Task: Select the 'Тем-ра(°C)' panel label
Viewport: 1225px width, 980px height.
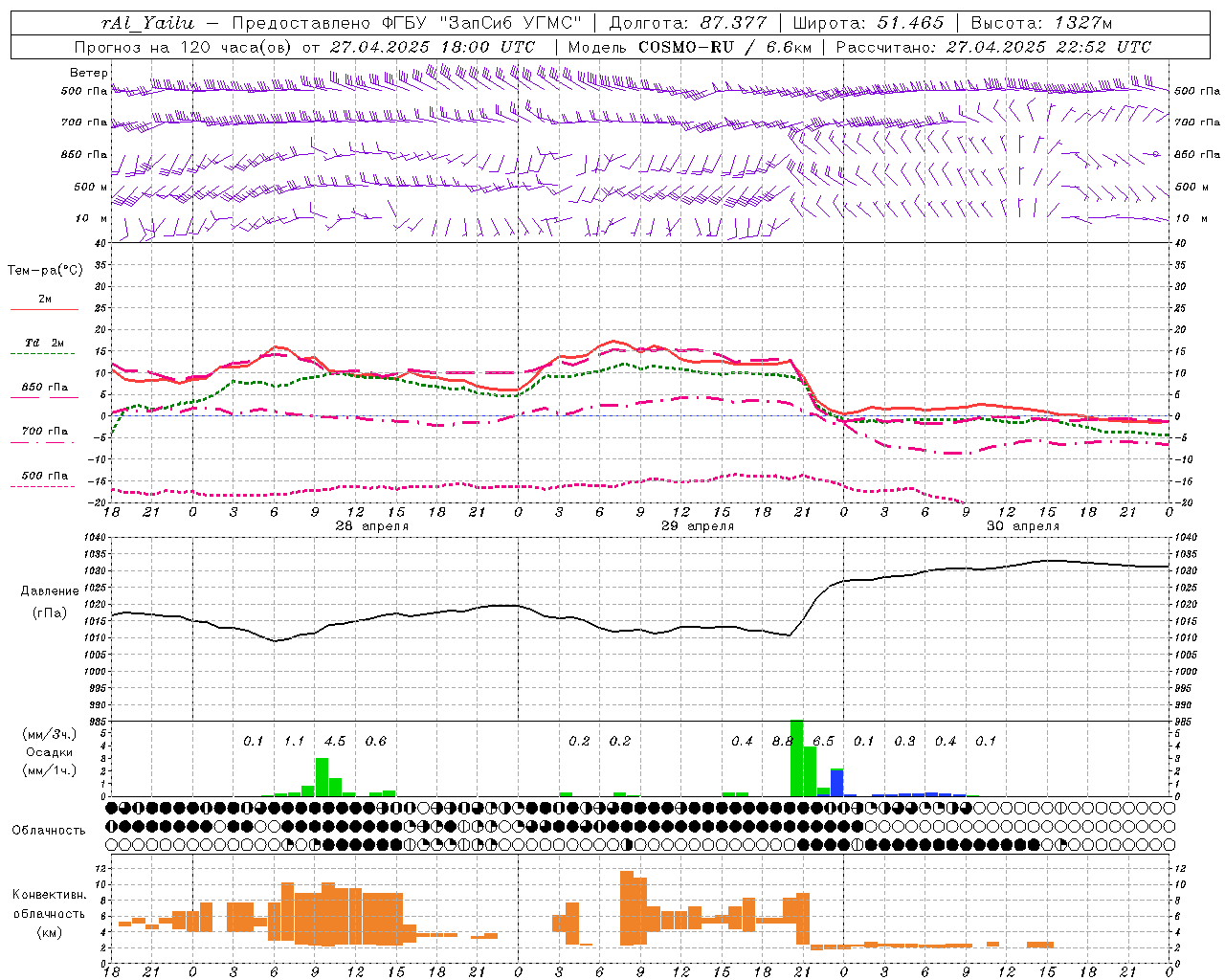Action: (x=45, y=271)
